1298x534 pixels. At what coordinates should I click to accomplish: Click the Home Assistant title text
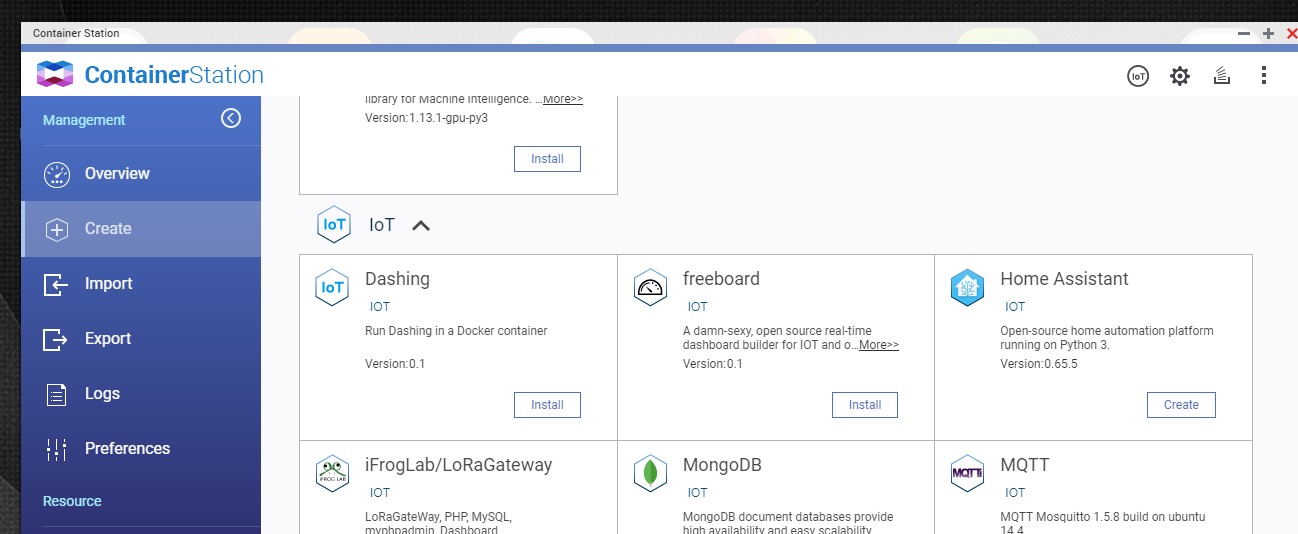click(1064, 279)
